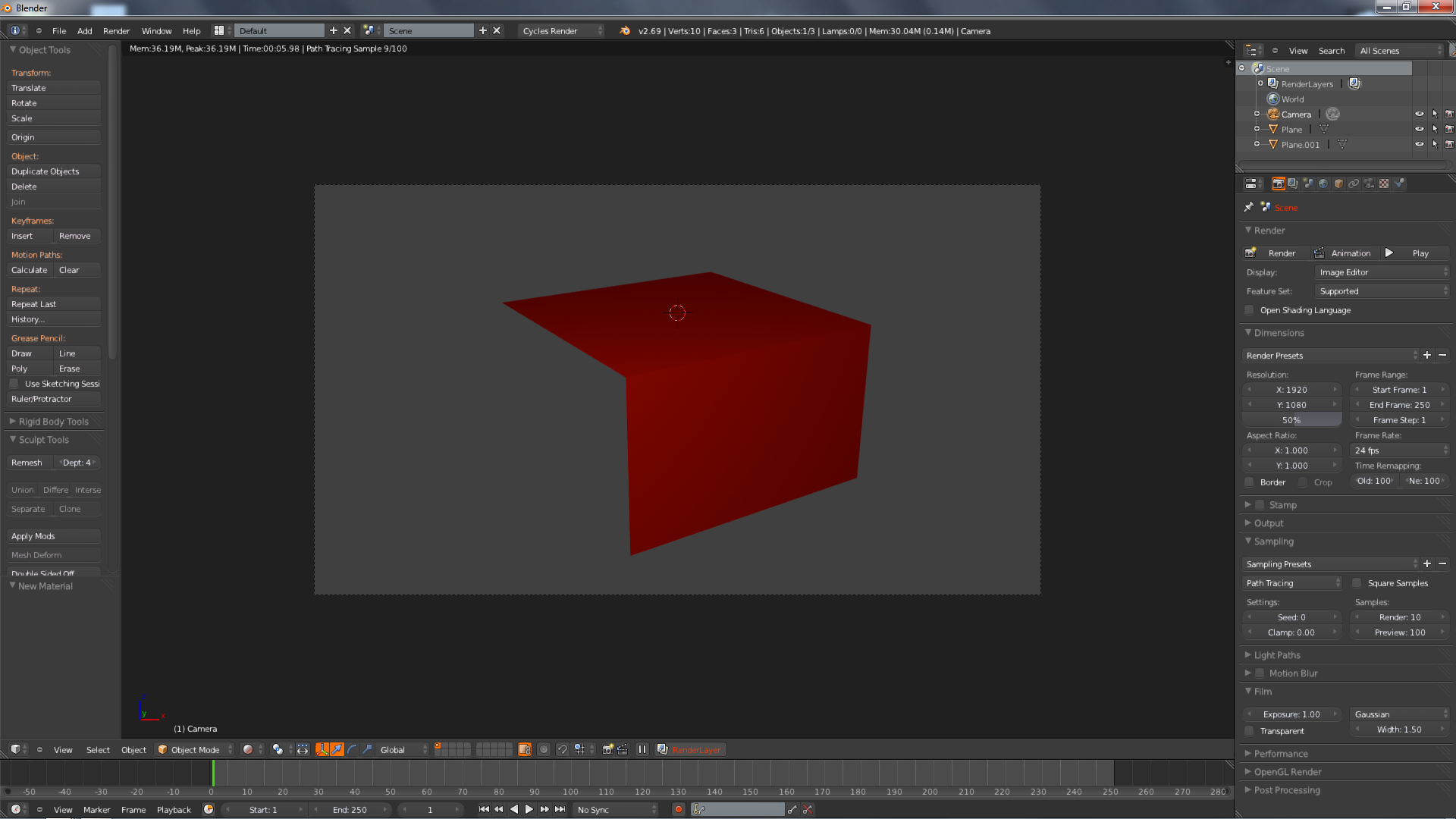Enable the Open Shading Language checkbox

point(1250,310)
